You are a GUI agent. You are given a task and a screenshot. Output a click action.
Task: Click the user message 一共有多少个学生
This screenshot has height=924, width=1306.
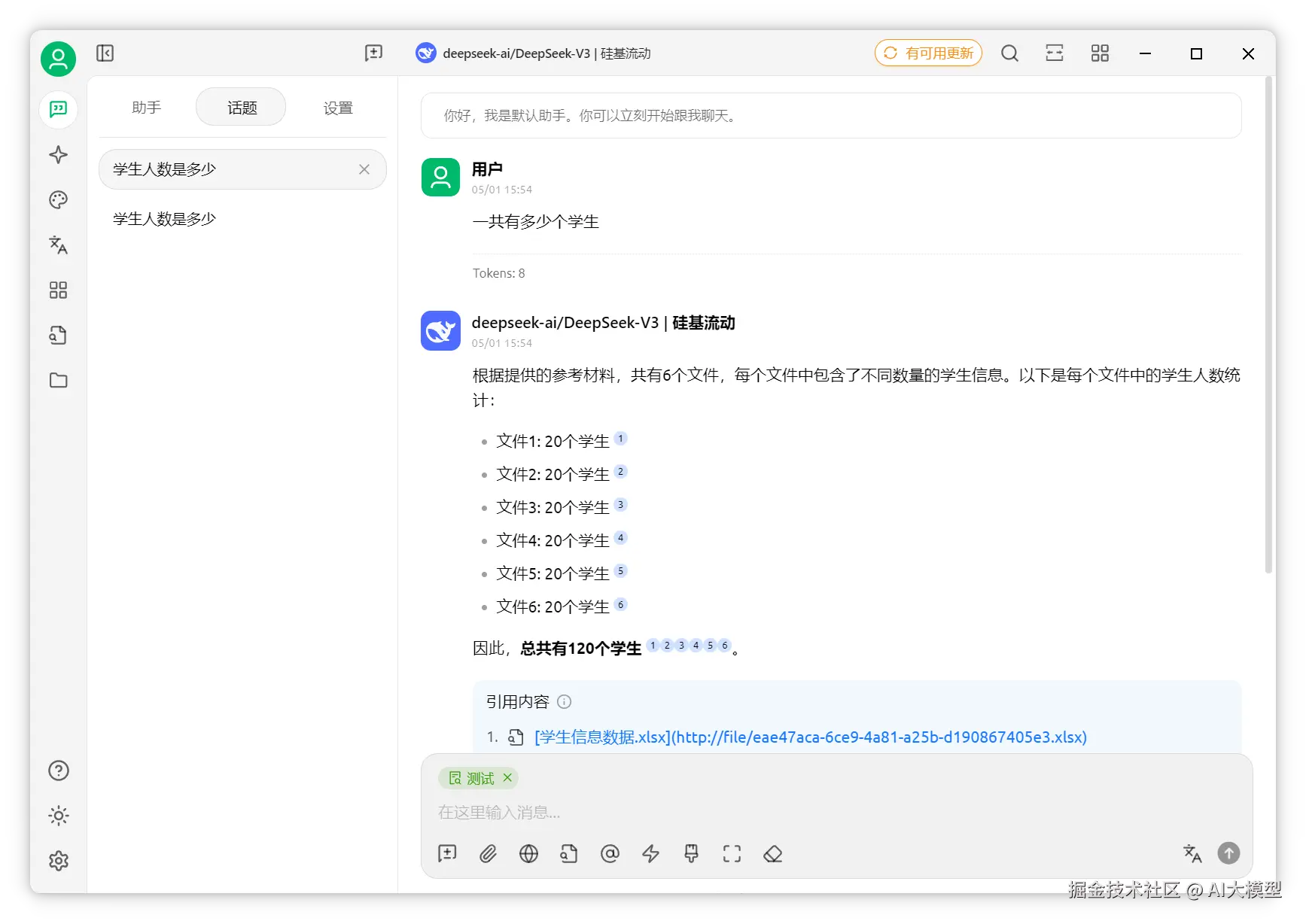click(x=535, y=222)
